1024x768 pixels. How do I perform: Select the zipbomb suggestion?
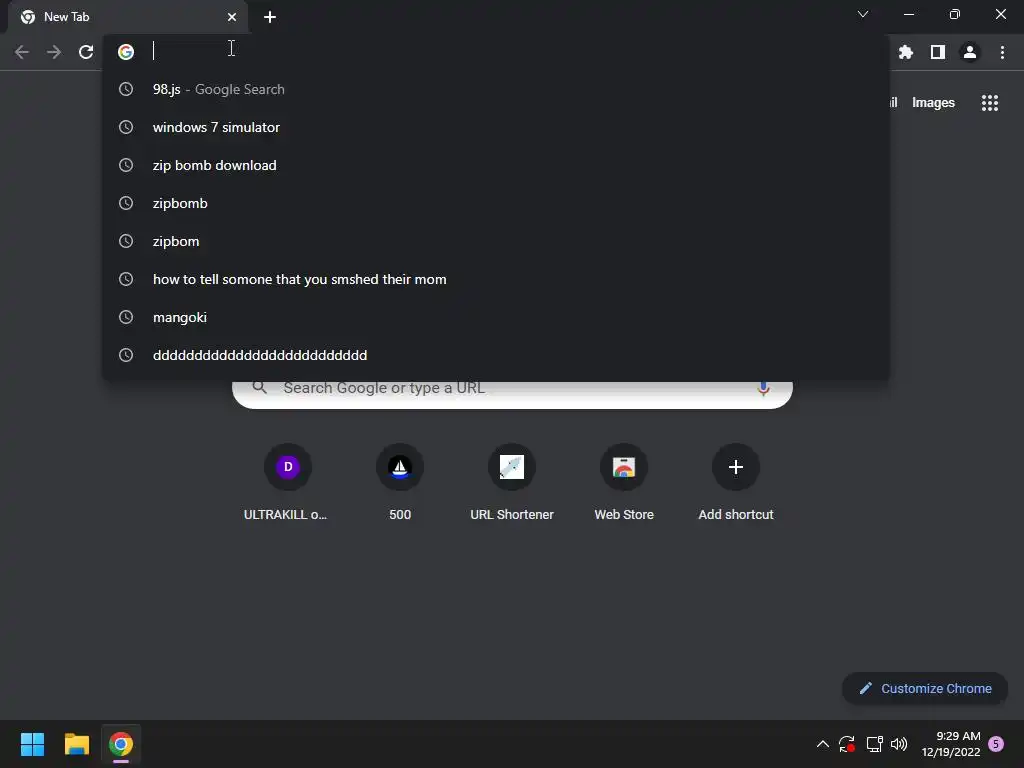coord(496,203)
